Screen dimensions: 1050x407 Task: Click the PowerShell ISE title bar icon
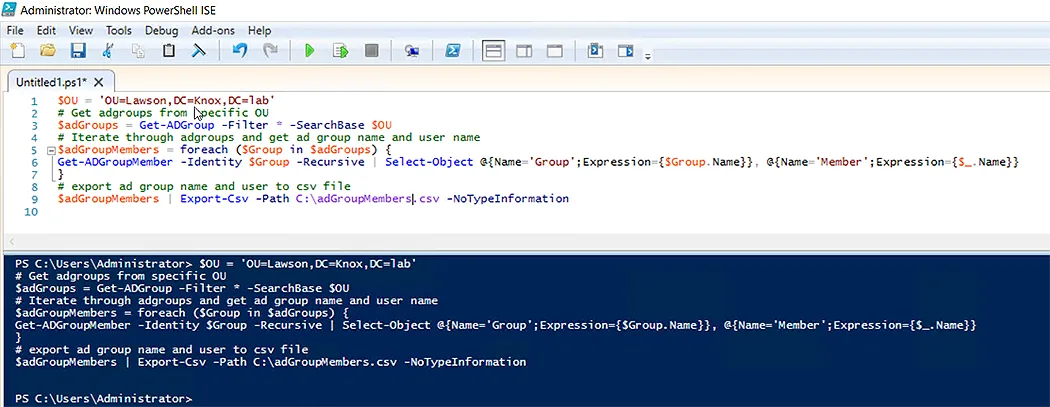9,10
